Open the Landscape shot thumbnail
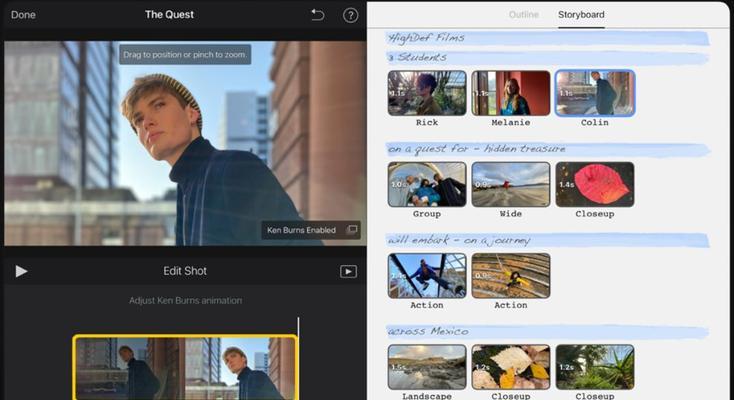Viewport: 734px width, 400px height. point(427,367)
